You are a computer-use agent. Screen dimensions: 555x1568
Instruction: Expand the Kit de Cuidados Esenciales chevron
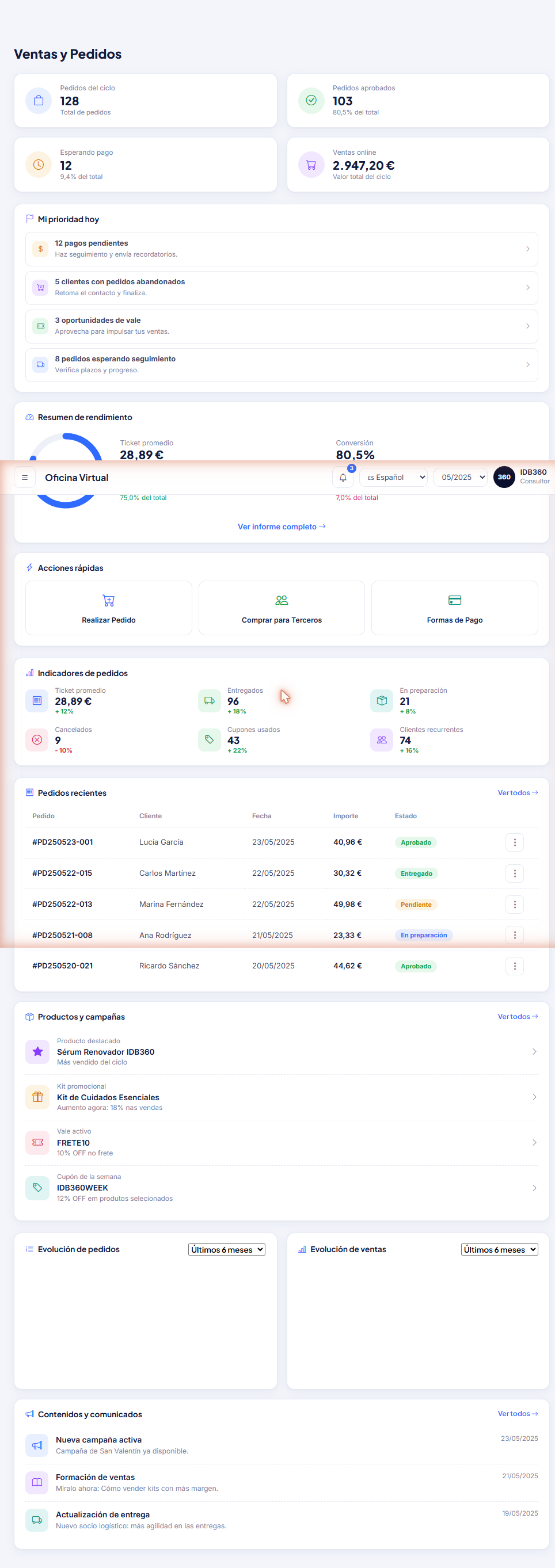click(534, 1097)
